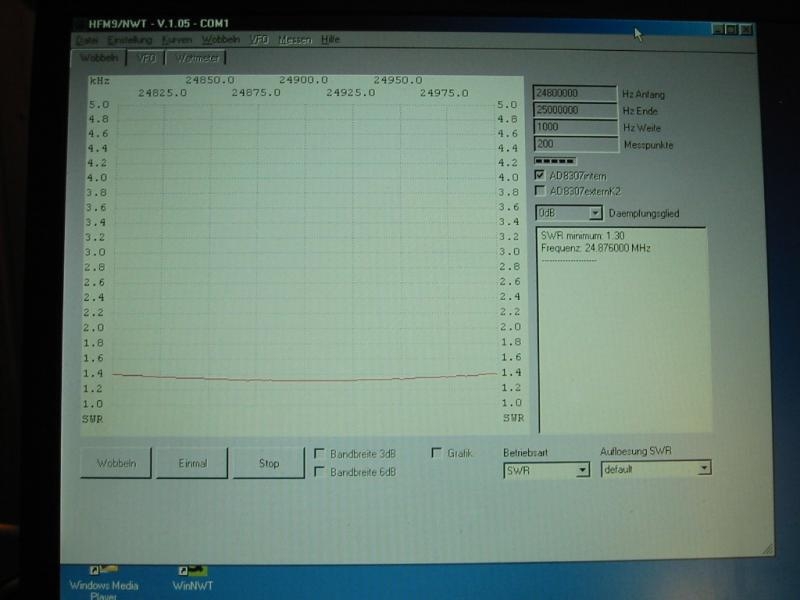This screenshot has height=600, width=800.
Task: Click the Stop button
Action: tap(268, 463)
